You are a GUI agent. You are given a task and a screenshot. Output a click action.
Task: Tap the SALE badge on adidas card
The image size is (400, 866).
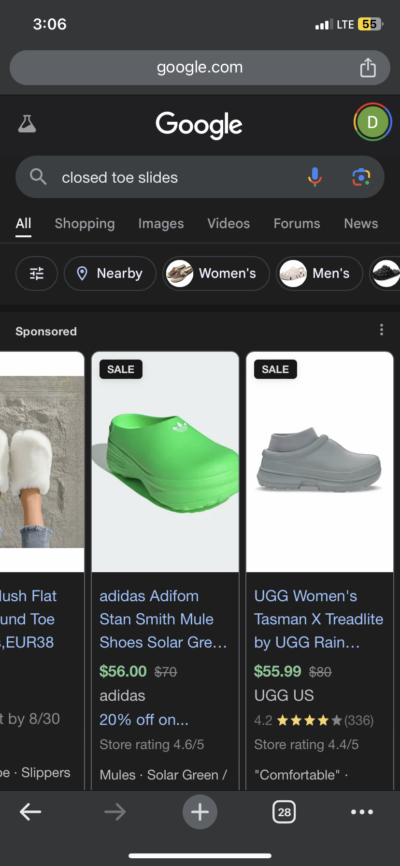tap(121, 369)
